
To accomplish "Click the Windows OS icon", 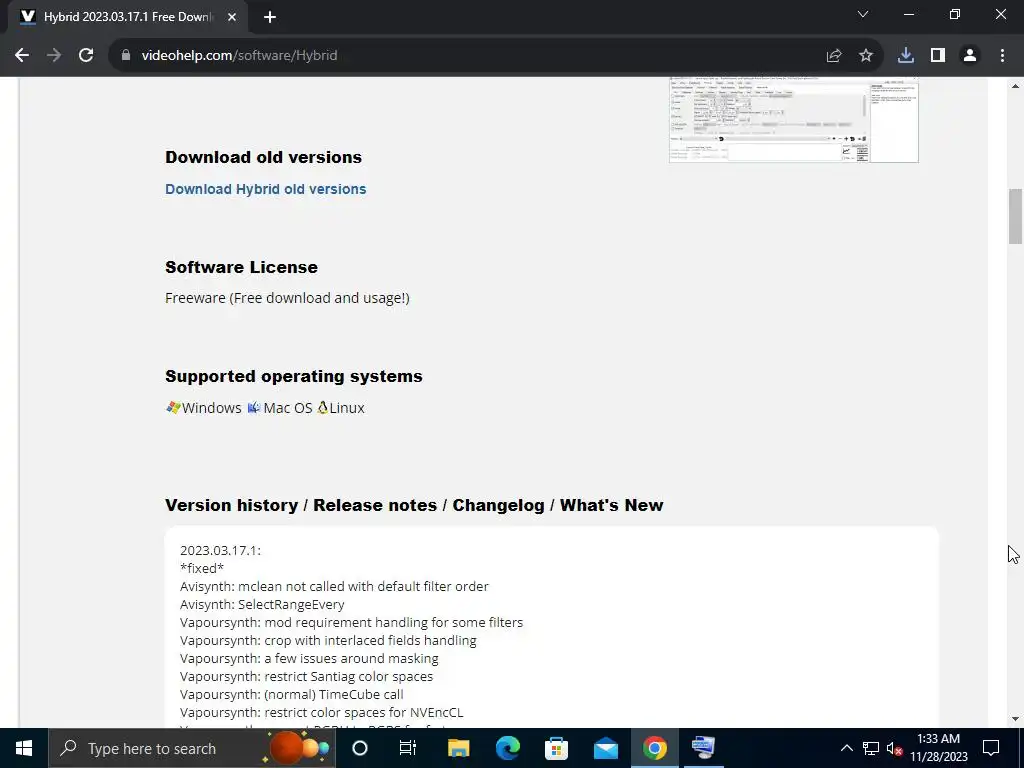I will pos(173,408).
